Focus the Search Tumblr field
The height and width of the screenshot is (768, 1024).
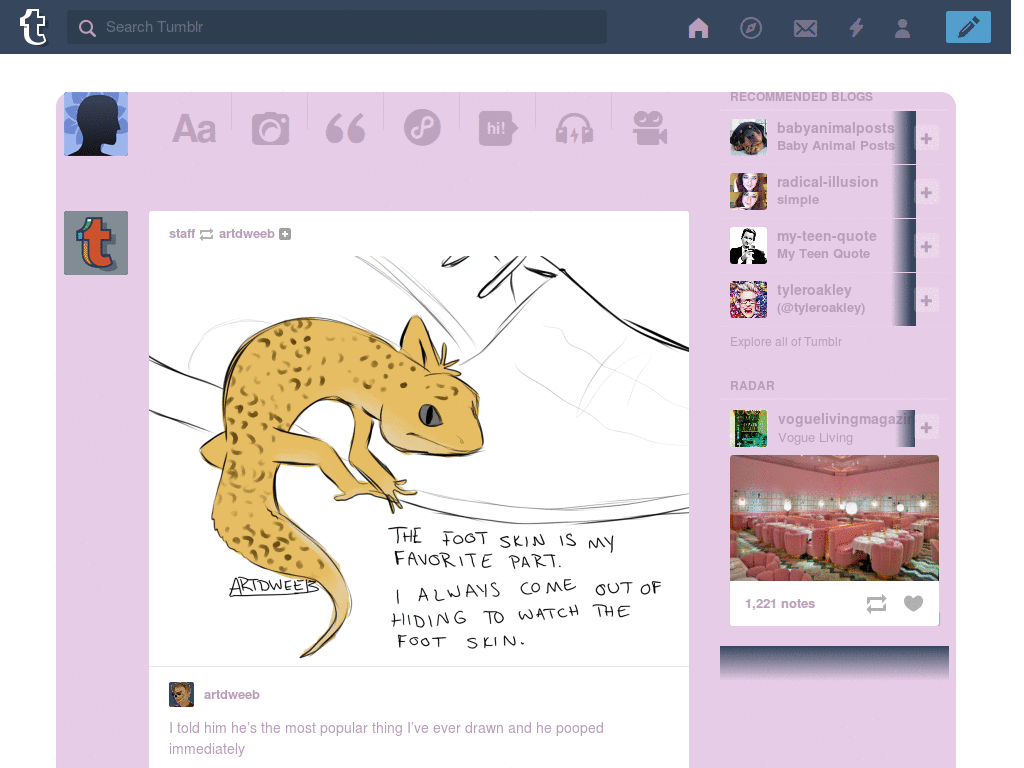pyautogui.click(x=337, y=27)
